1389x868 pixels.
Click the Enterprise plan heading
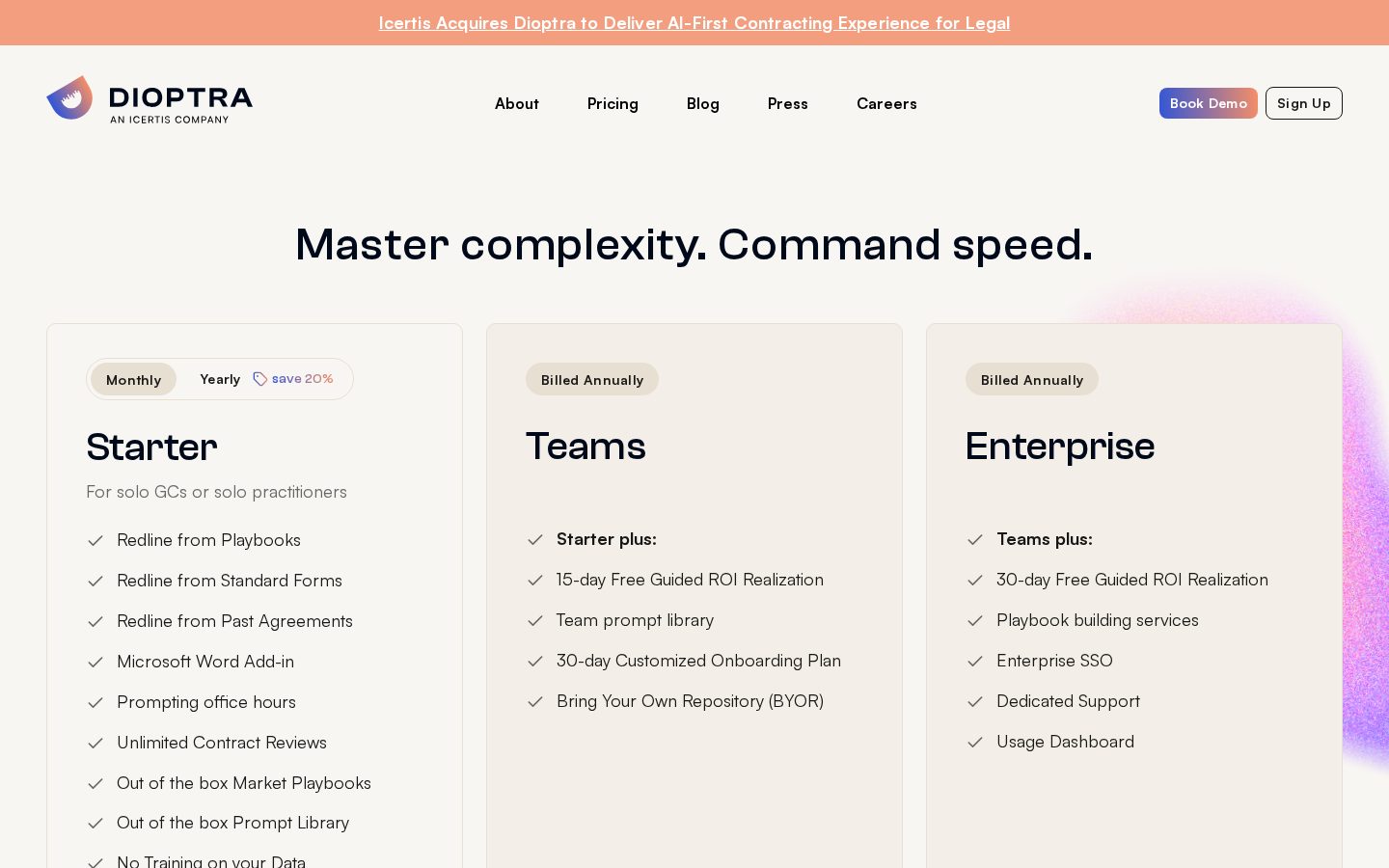click(1060, 446)
